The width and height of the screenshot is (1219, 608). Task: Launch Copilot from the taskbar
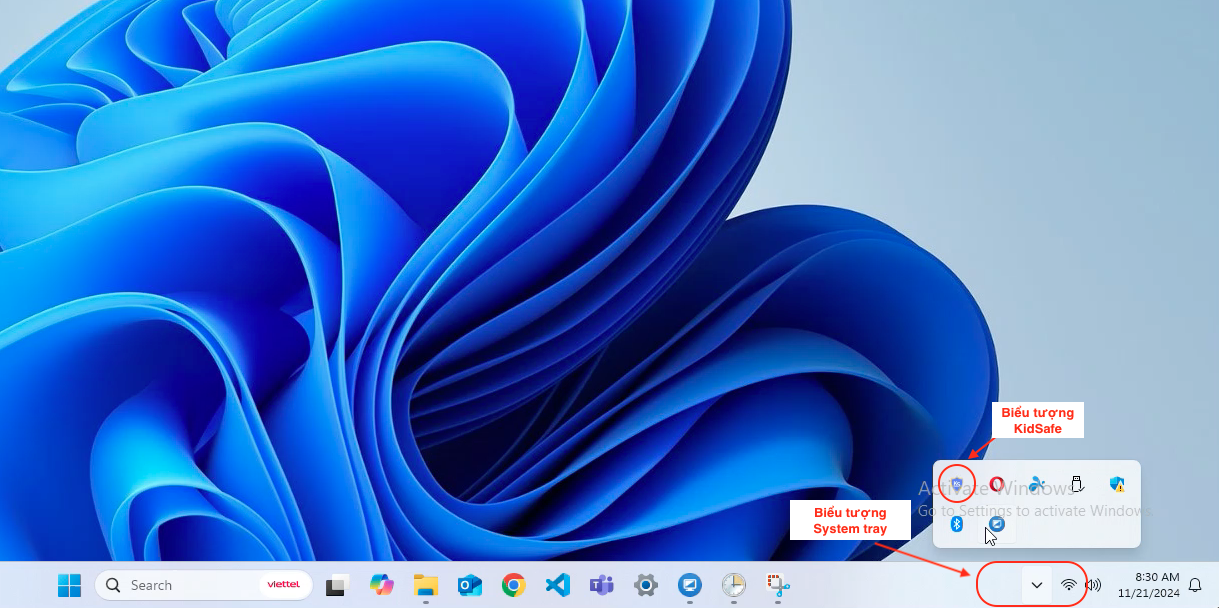[381, 585]
